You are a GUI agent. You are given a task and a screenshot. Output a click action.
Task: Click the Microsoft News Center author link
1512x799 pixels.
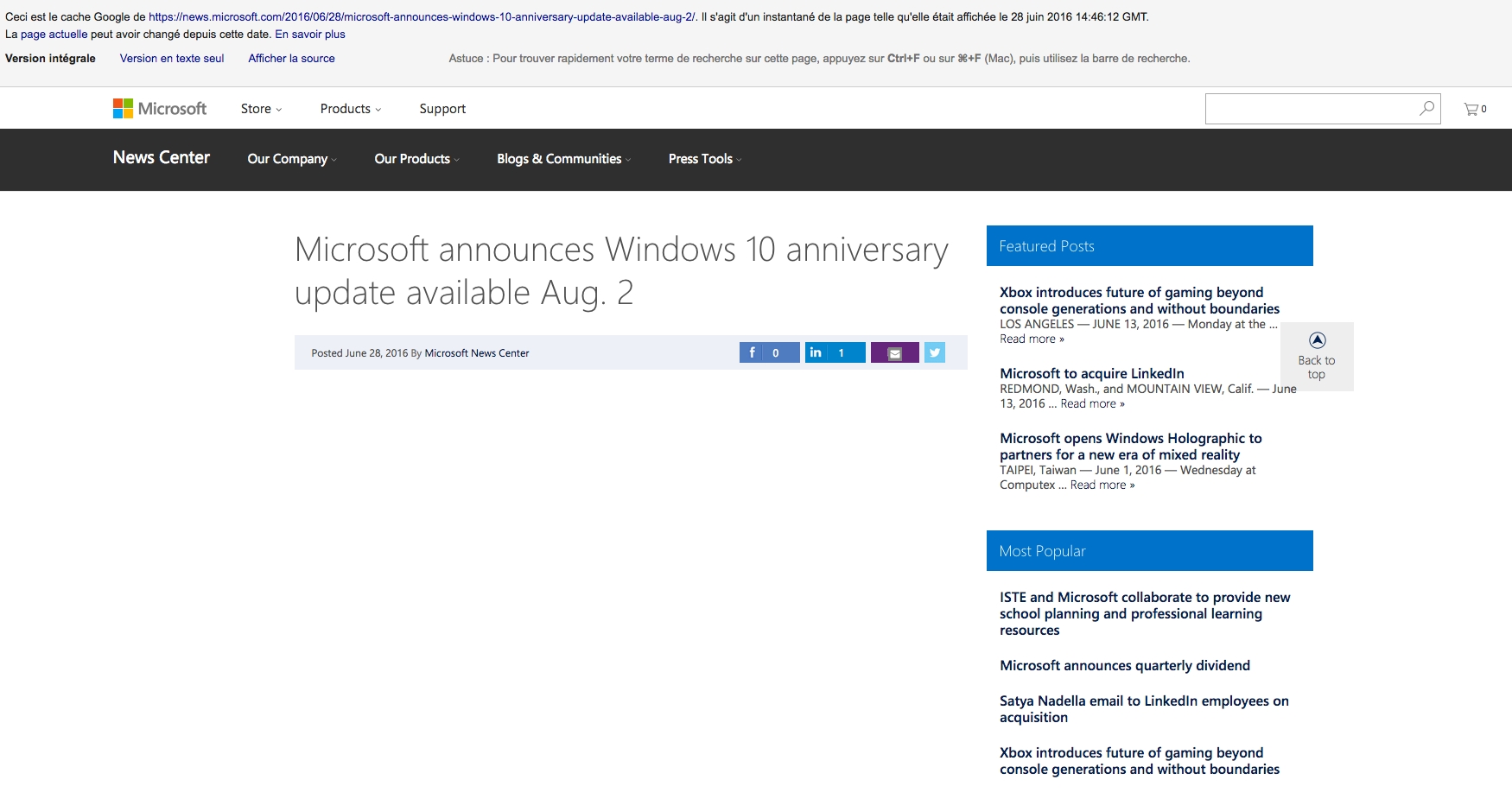click(477, 353)
